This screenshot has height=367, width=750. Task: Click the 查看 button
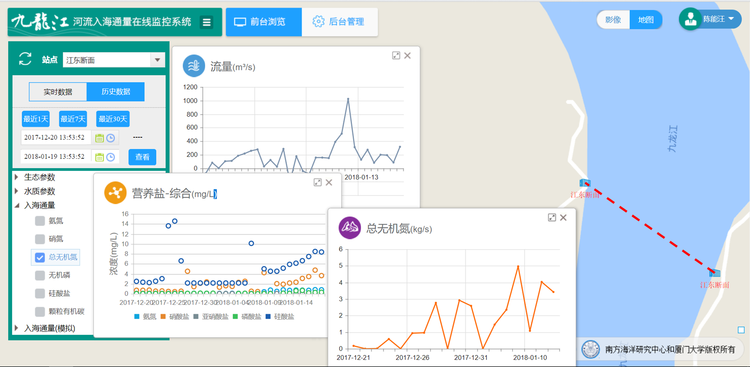click(143, 156)
